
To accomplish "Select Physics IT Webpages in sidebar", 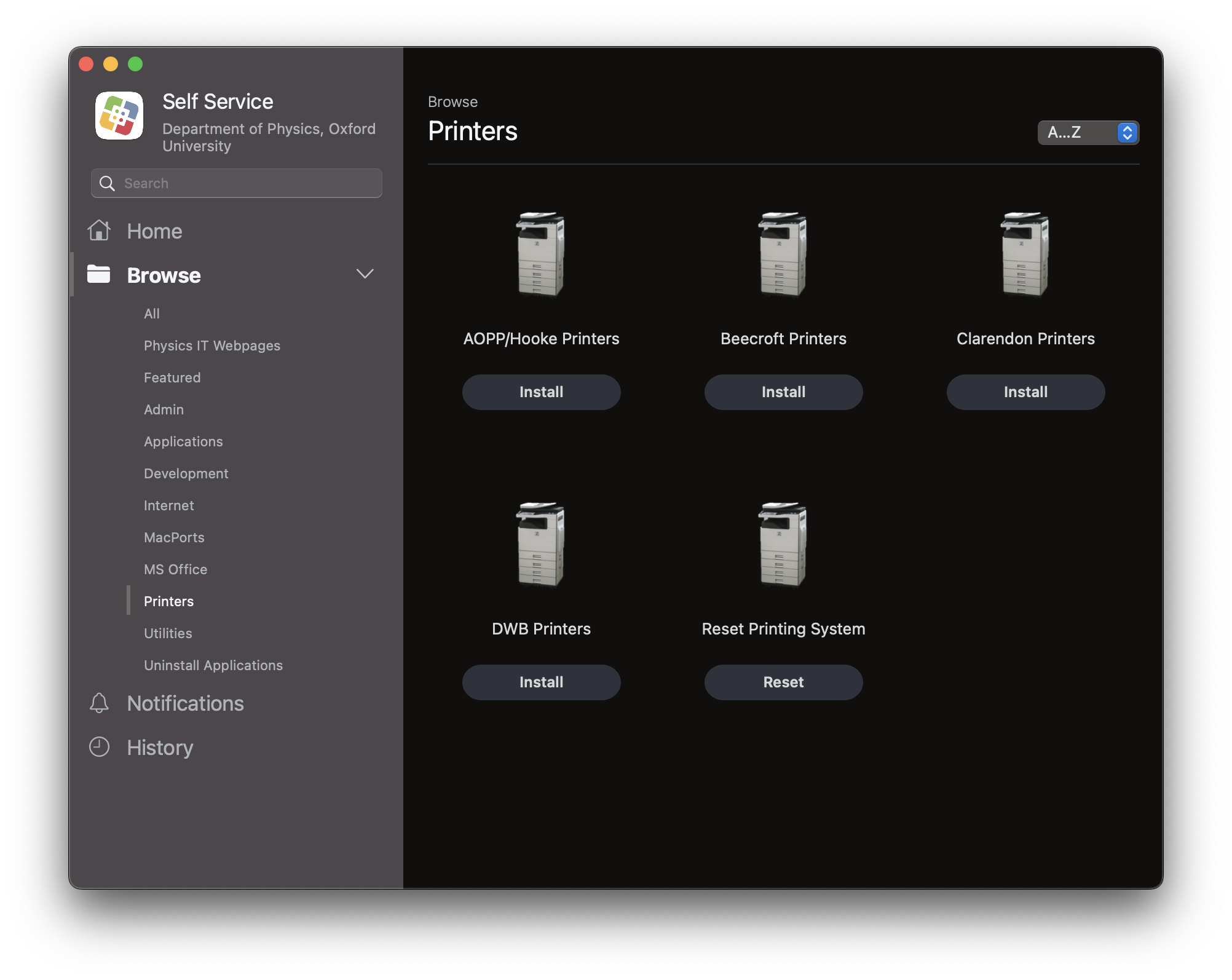I will (211, 346).
